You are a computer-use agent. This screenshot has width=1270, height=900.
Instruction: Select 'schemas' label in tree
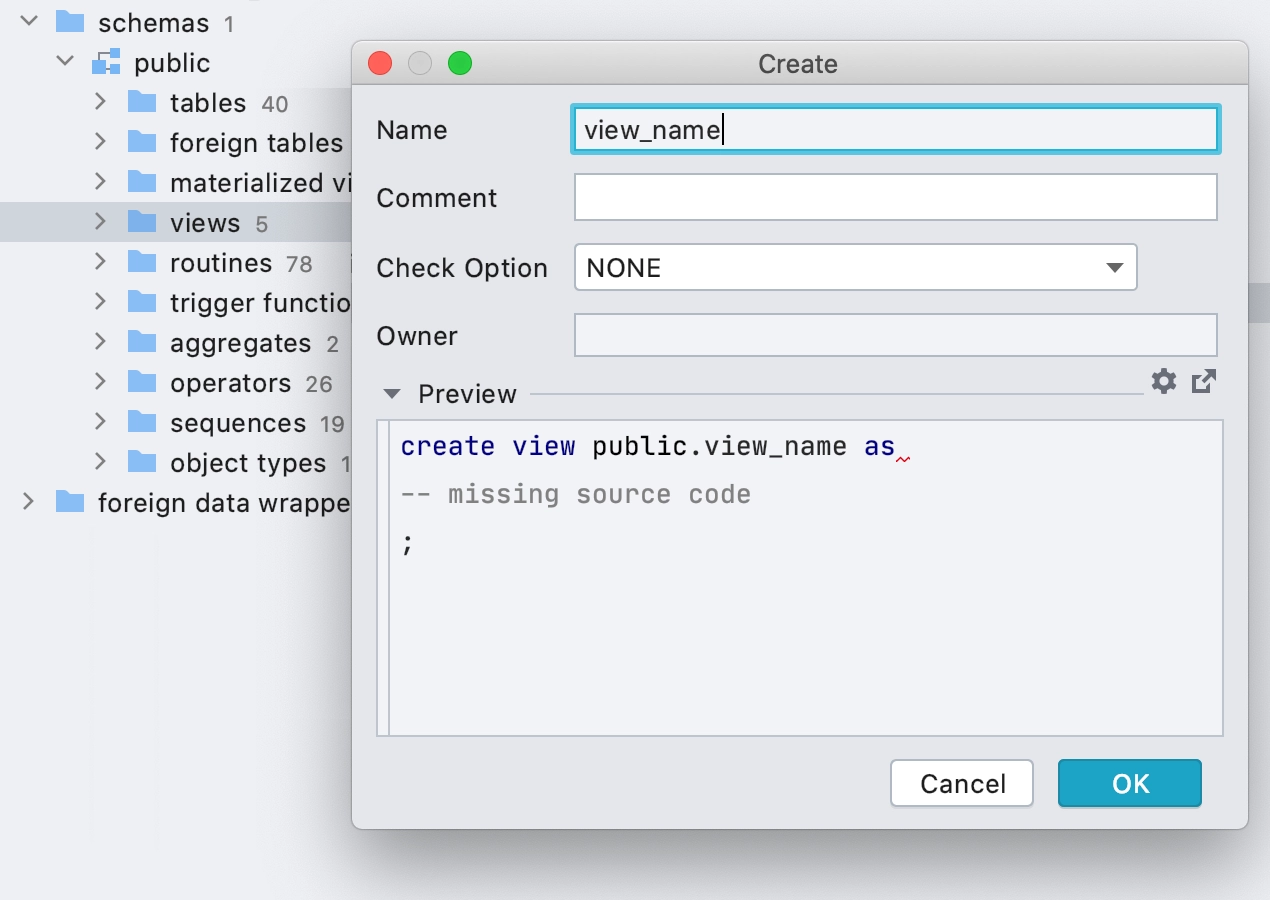point(154,22)
